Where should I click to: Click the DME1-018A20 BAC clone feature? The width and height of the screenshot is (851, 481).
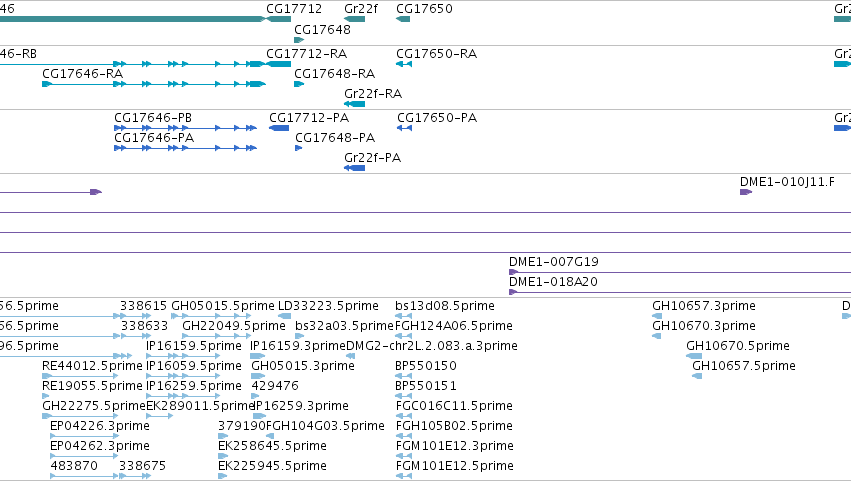[x=680, y=292]
